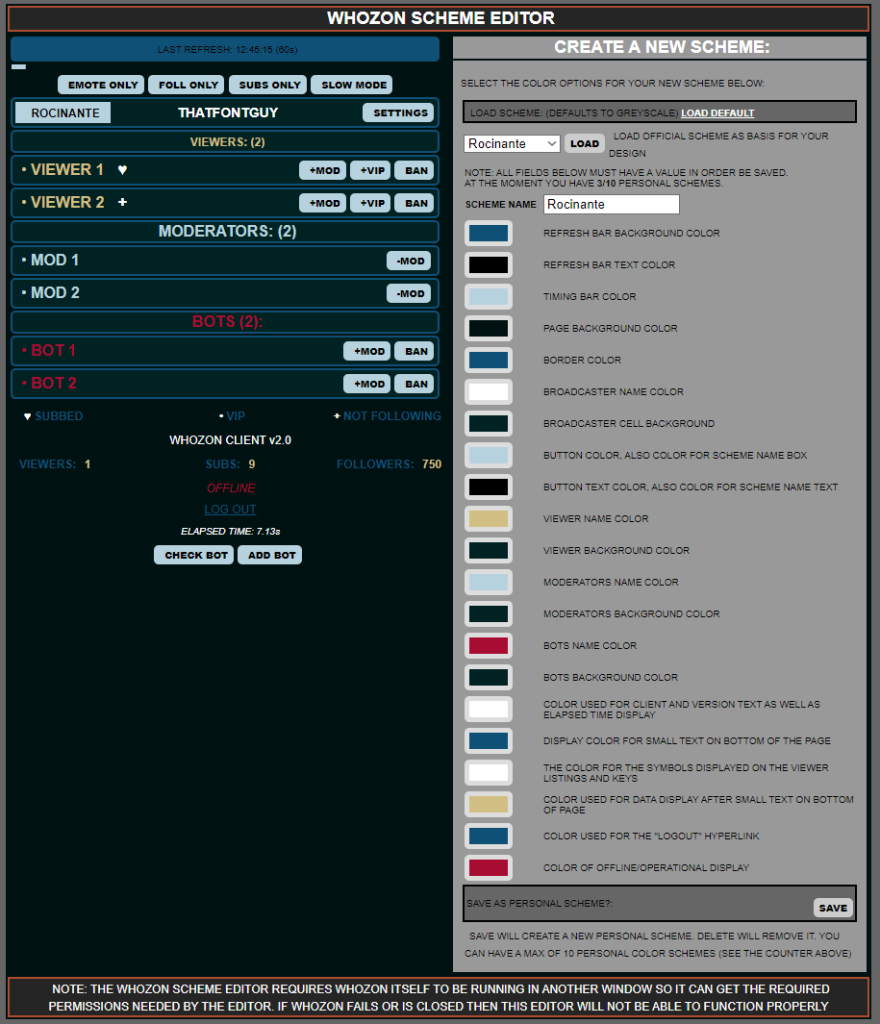
Task: Open the Settings button in broadcaster row
Action: tap(400, 113)
